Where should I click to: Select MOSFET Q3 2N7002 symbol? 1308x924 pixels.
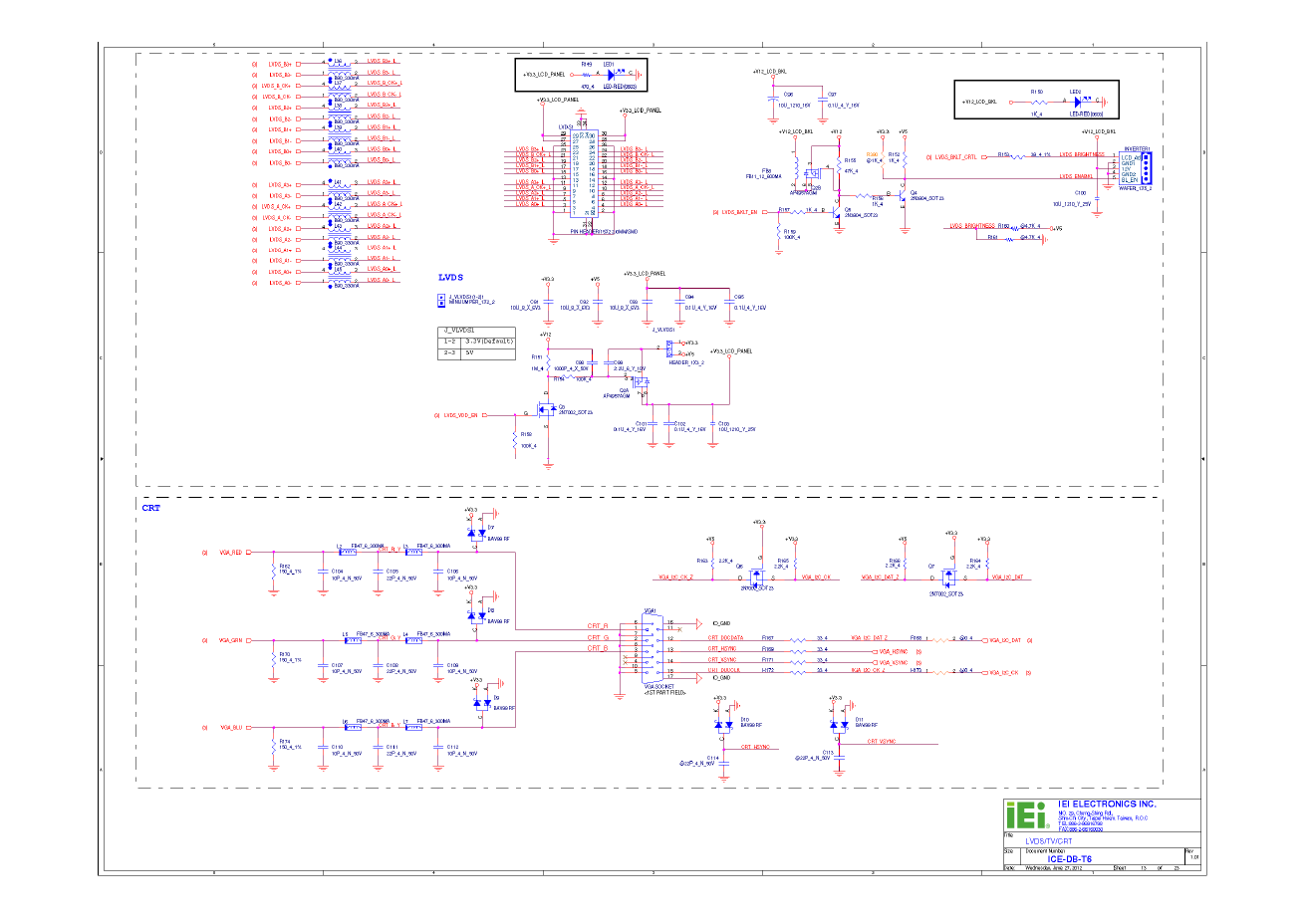tap(545, 409)
